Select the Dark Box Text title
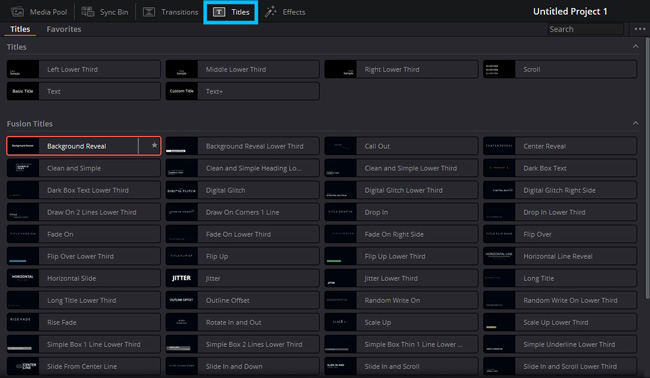The image size is (650, 378). [560, 168]
